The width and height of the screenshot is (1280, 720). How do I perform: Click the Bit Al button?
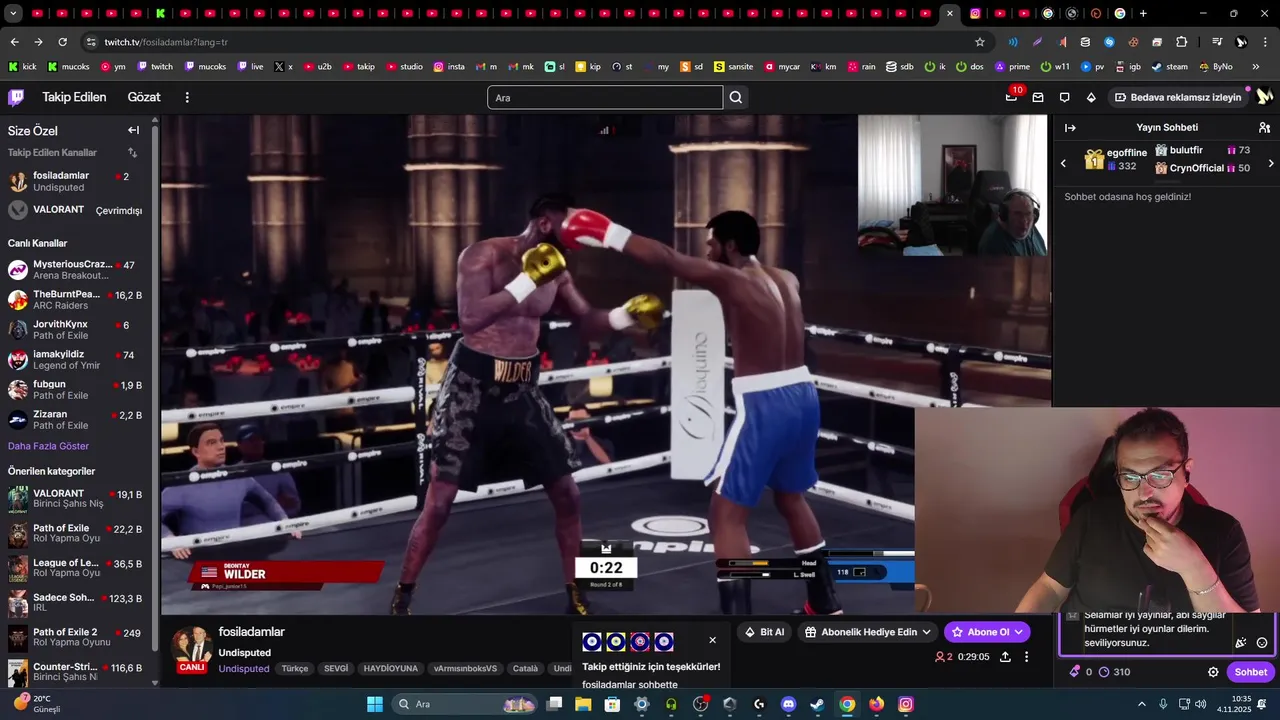pyautogui.click(x=765, y=632)
